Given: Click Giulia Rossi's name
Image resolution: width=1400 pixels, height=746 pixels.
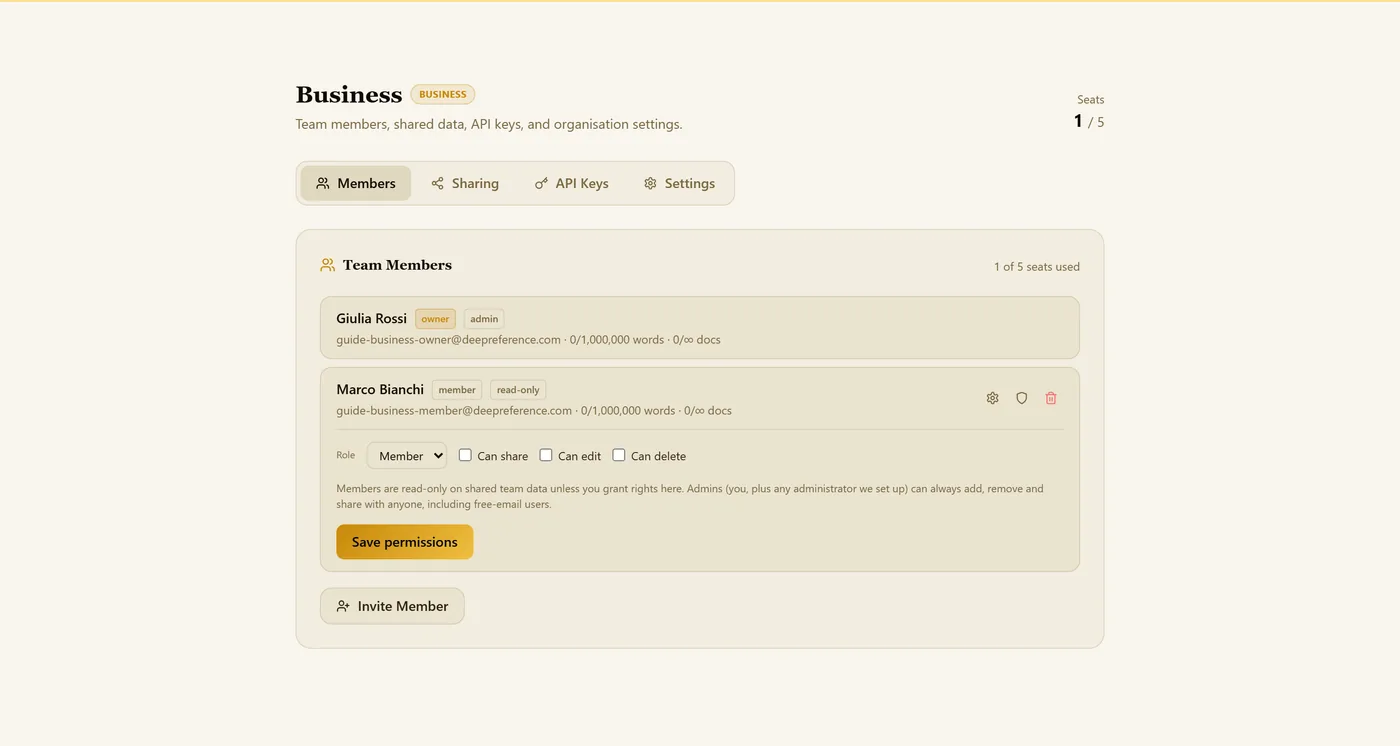Looking at the screenshot, I should point(371,318).
